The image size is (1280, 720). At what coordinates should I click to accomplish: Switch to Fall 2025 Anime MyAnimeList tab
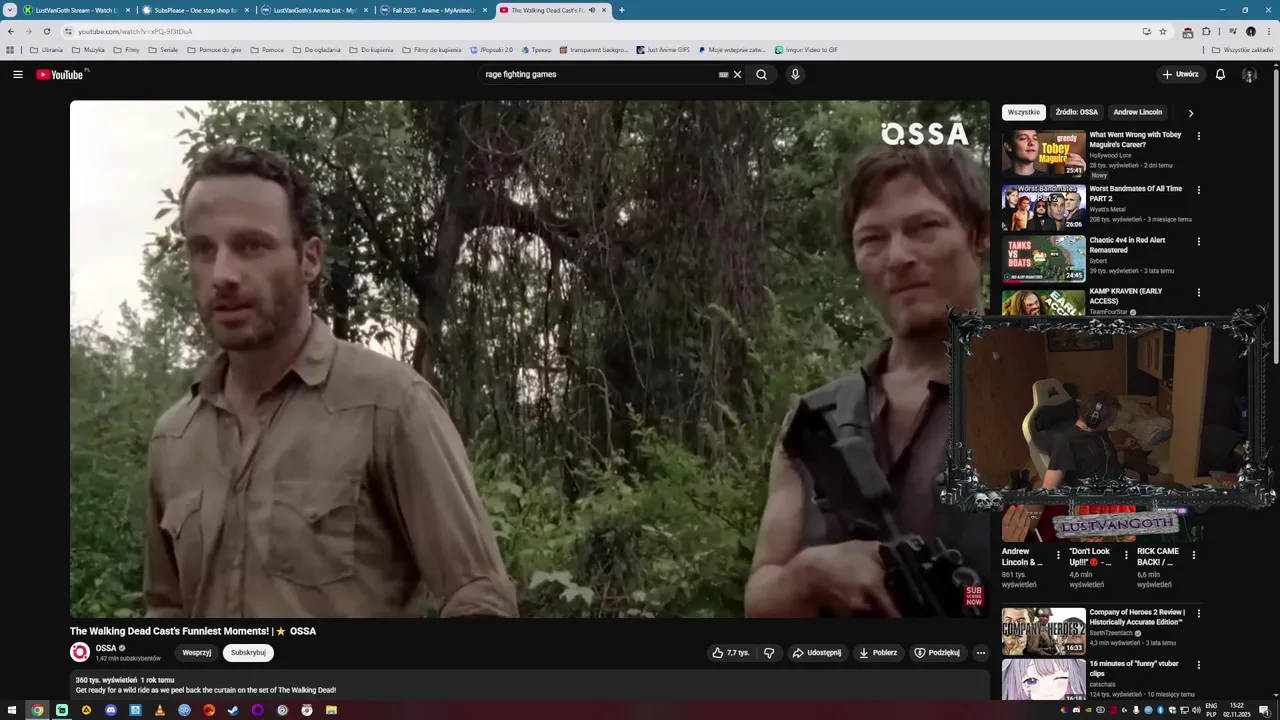[x=433, y=10]
